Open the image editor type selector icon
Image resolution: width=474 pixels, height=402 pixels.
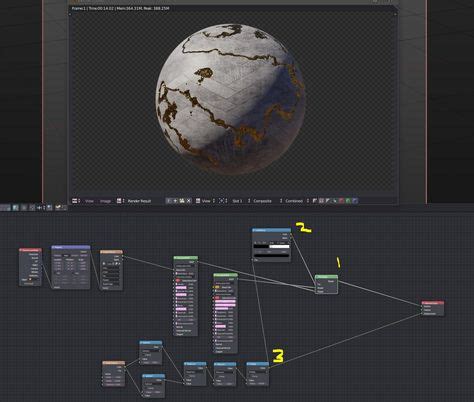(75, 201)
